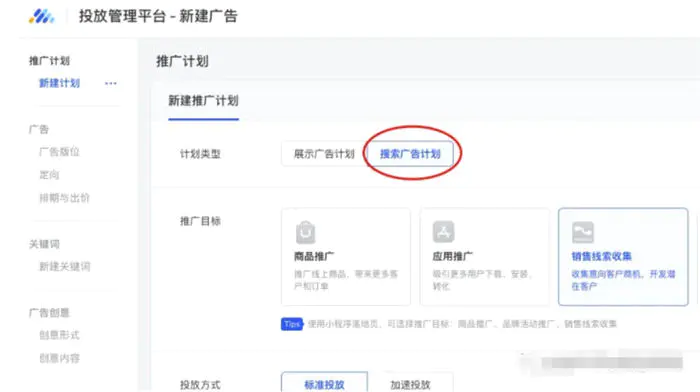Click the platform logo icon
Screen dimensions: 700x392
point(42,17)
